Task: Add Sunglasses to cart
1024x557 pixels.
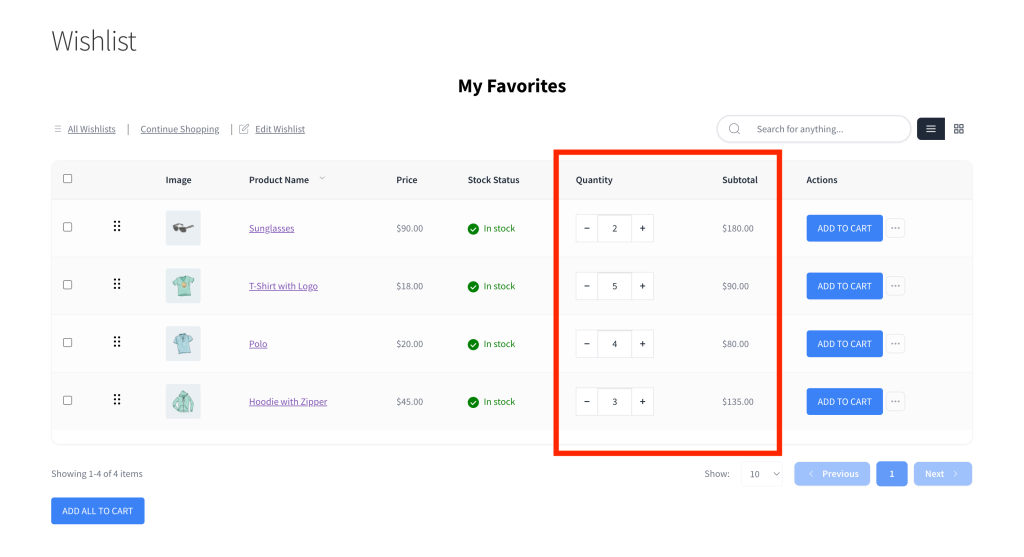Action: 844,228
